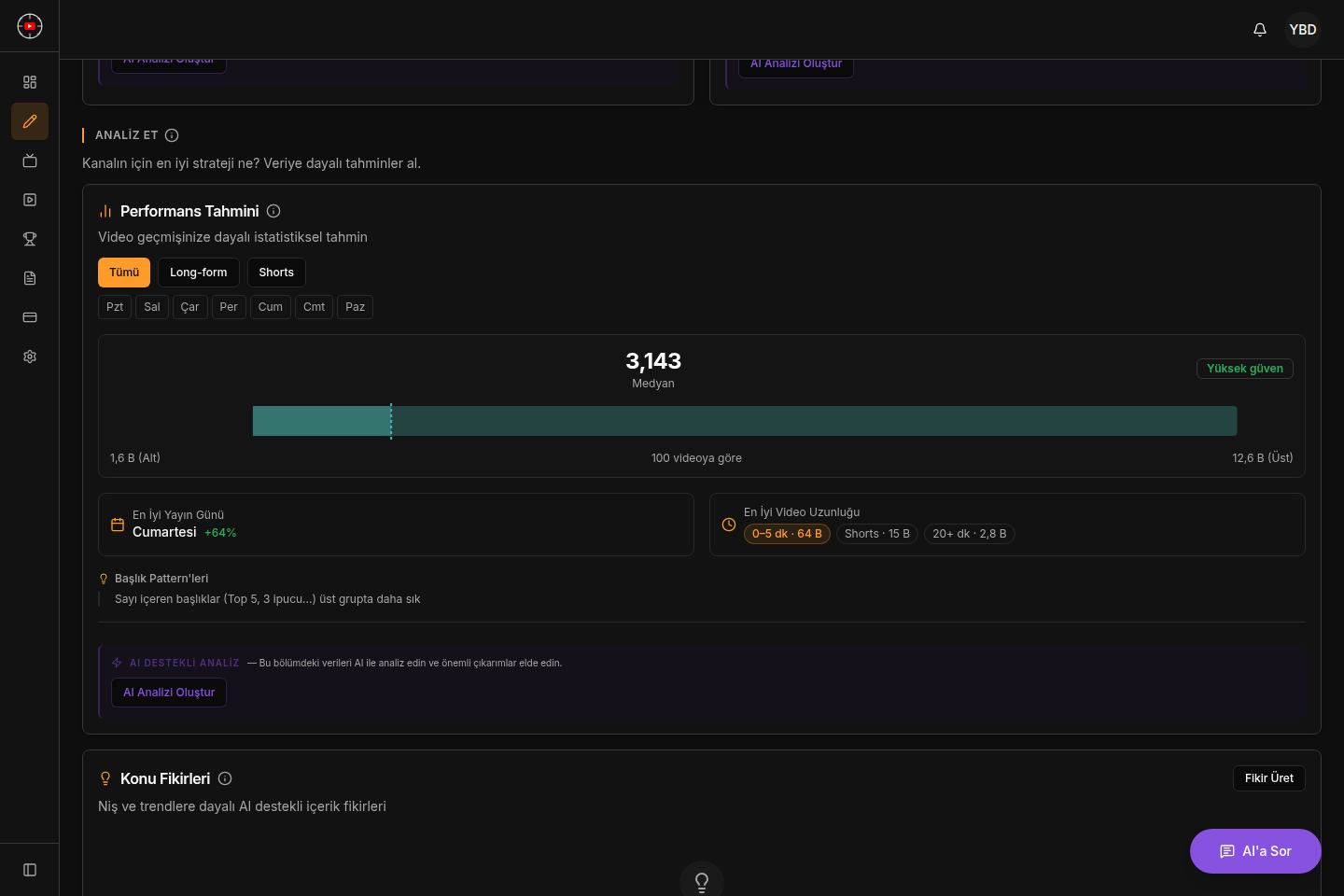
Task: Click the 3,143 median value
Action: pos(653,361)
